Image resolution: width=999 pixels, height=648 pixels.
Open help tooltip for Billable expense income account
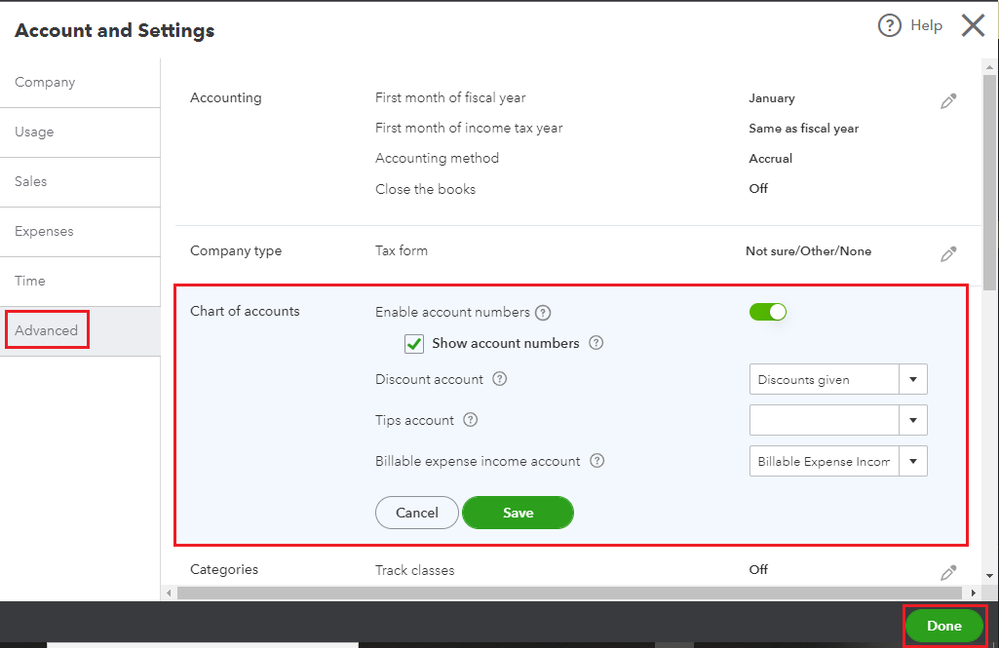[597, 461]
